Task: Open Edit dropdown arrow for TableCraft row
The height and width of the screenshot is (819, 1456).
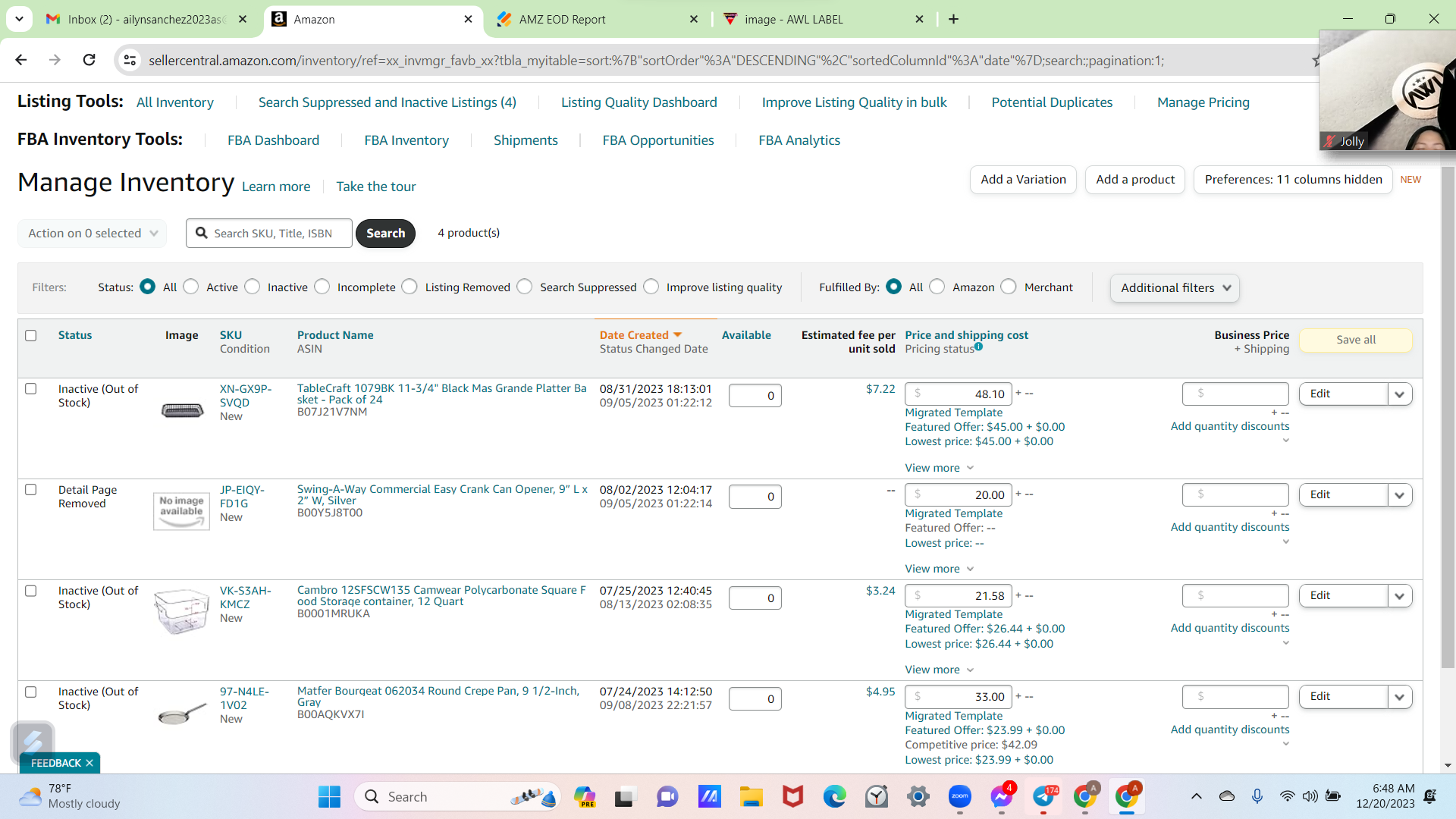Action: 1400,394
